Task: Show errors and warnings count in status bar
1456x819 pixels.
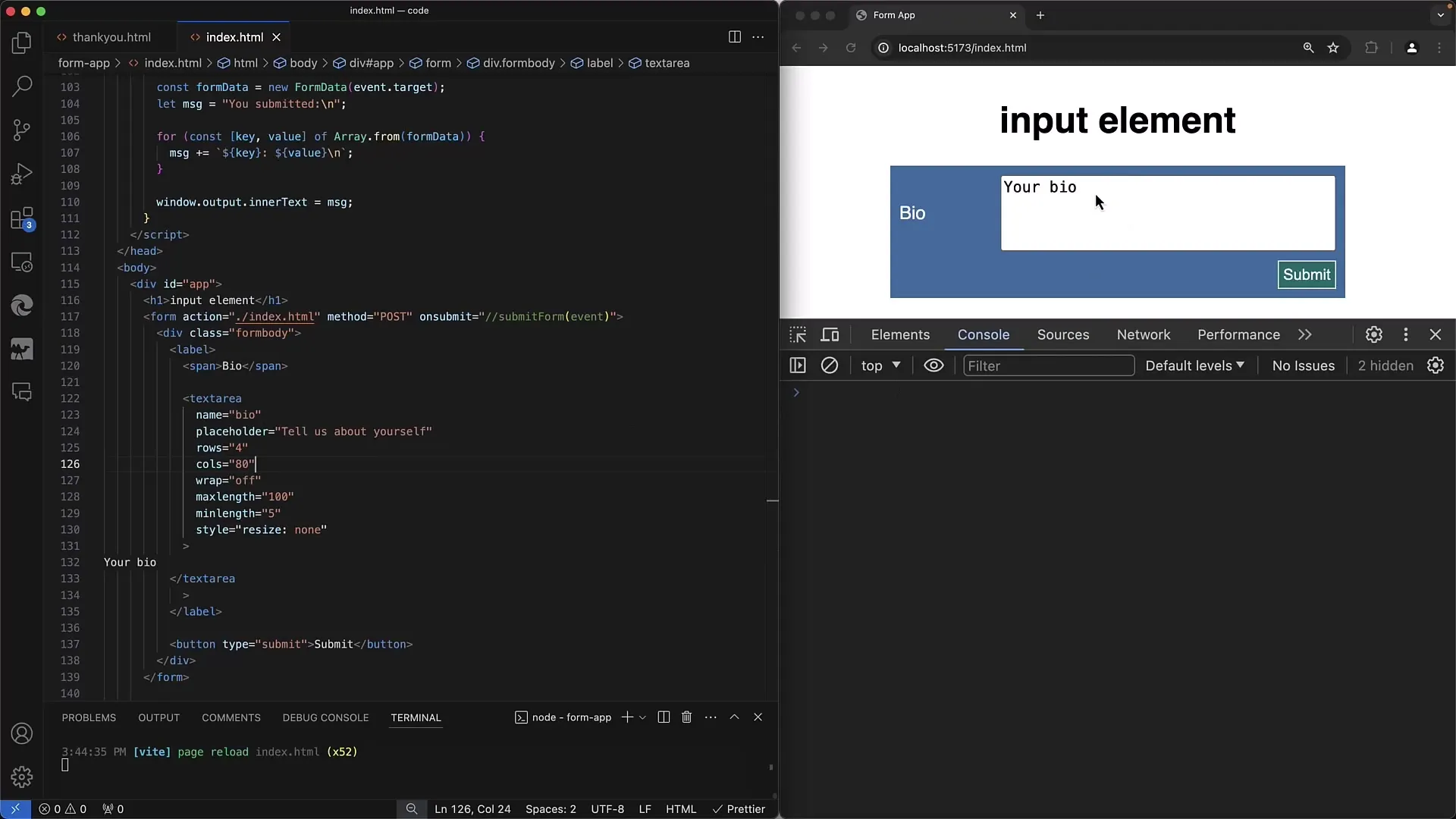Action: pyautogui.click(x=63, y=809)
